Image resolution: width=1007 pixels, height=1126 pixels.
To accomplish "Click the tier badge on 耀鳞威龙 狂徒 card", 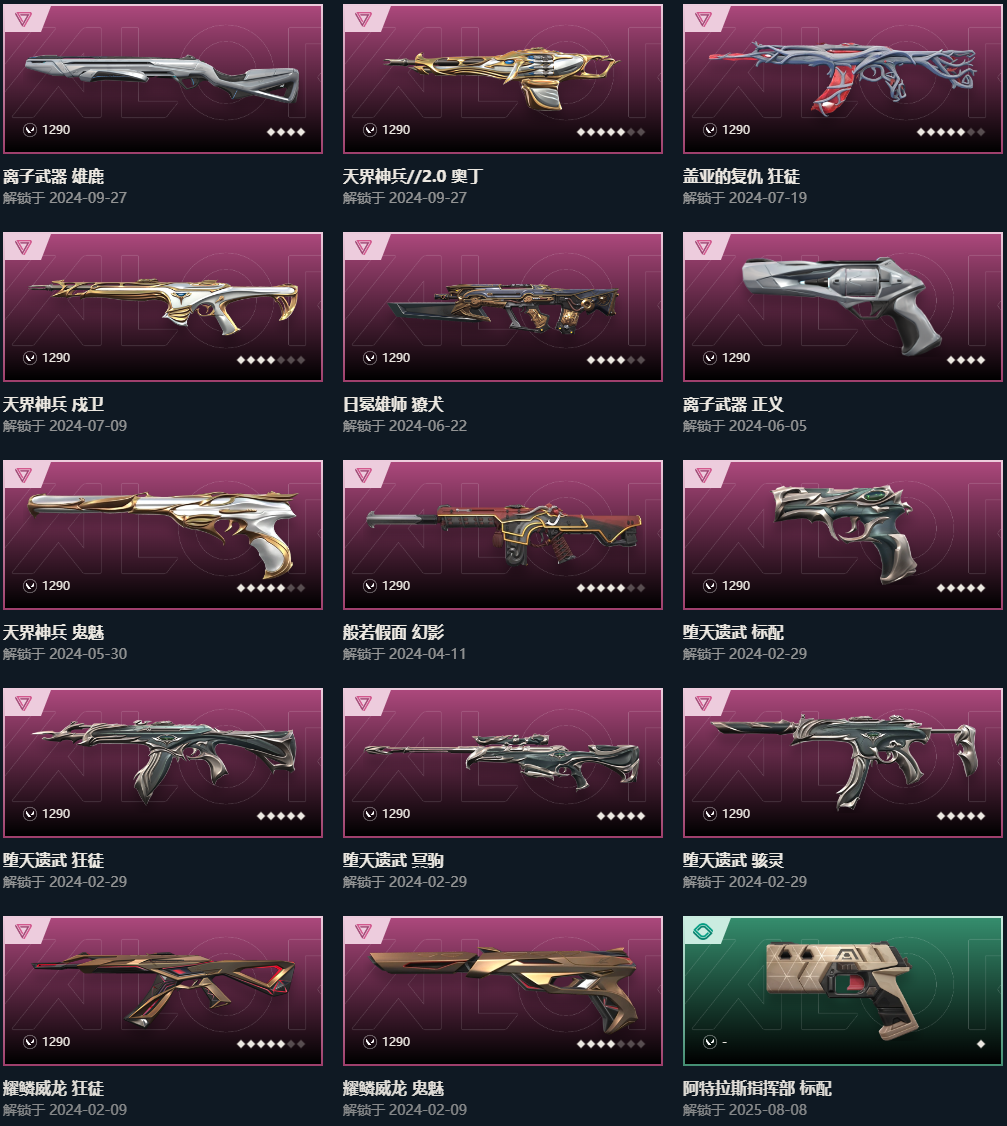I will click(x=23, y=931).
